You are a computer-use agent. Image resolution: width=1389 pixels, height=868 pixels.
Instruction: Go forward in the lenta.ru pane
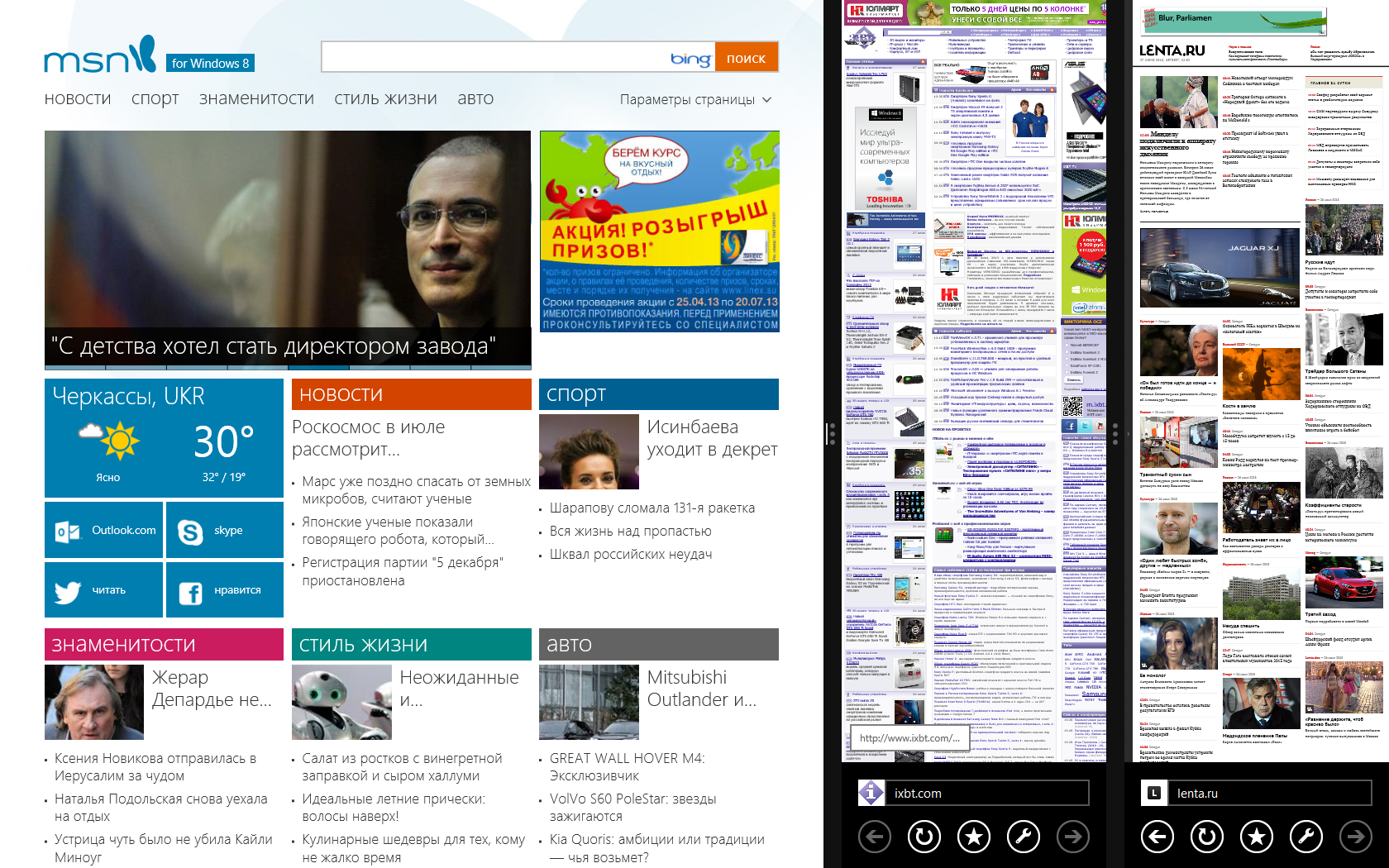1356,837
